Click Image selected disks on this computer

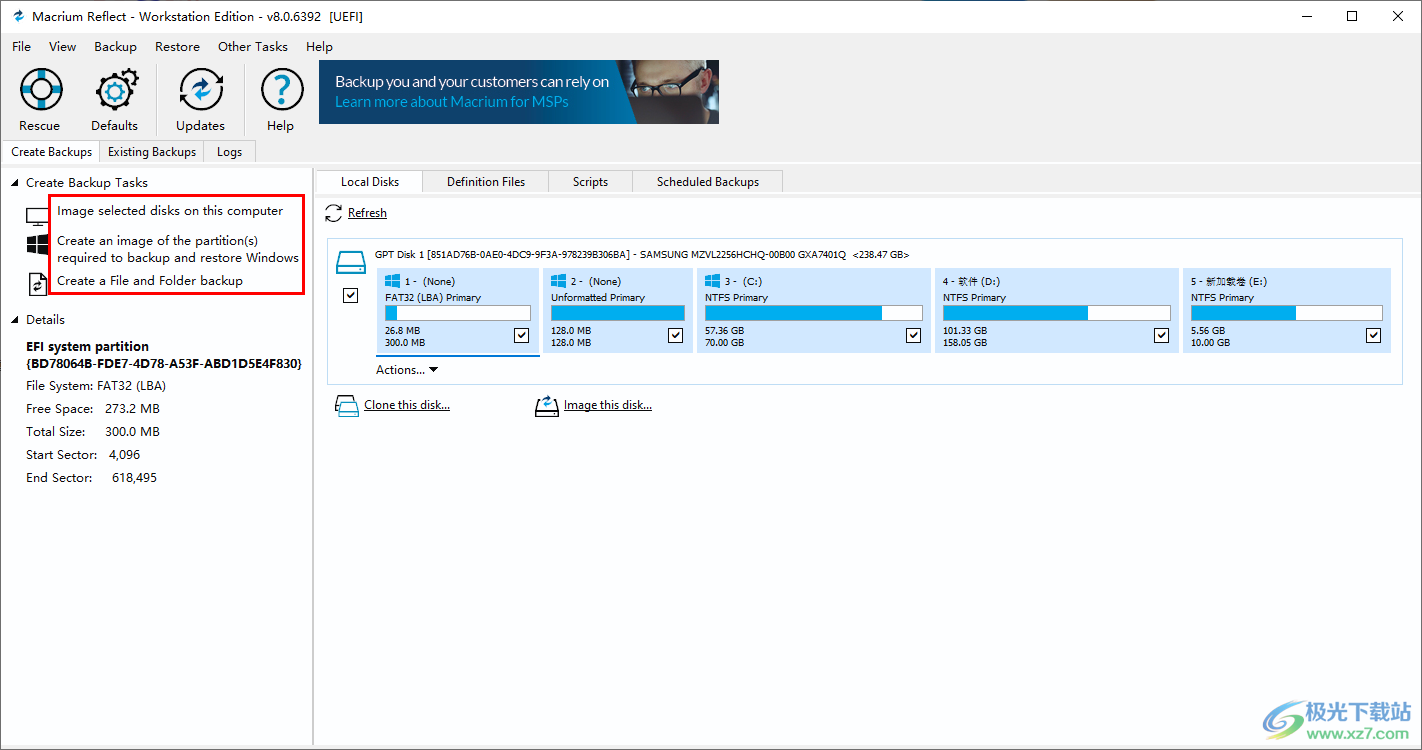170,211
